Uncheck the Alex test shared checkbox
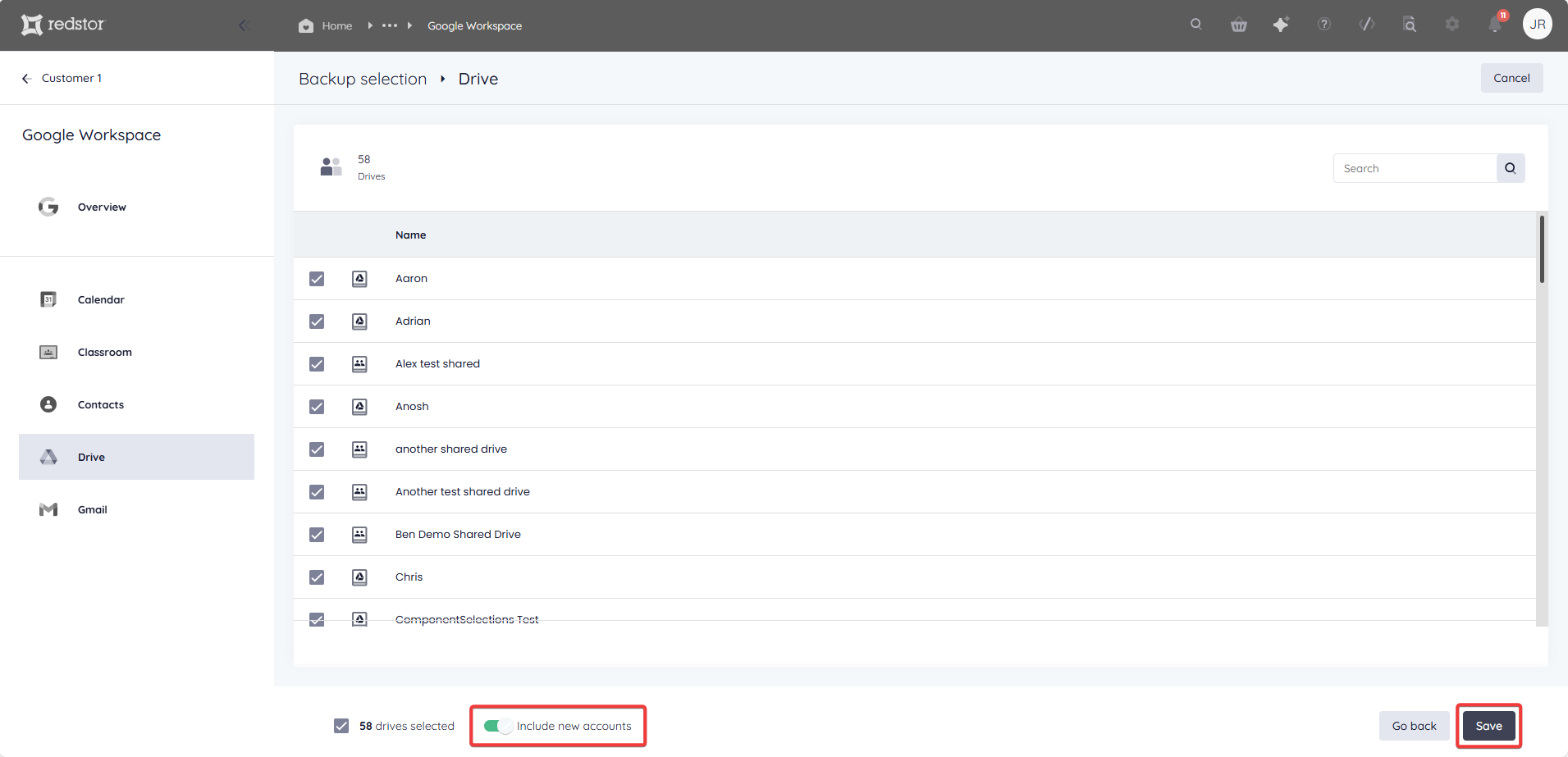Screen dimensions: 1568x757 pyautogui.click(x=317, y=364)
